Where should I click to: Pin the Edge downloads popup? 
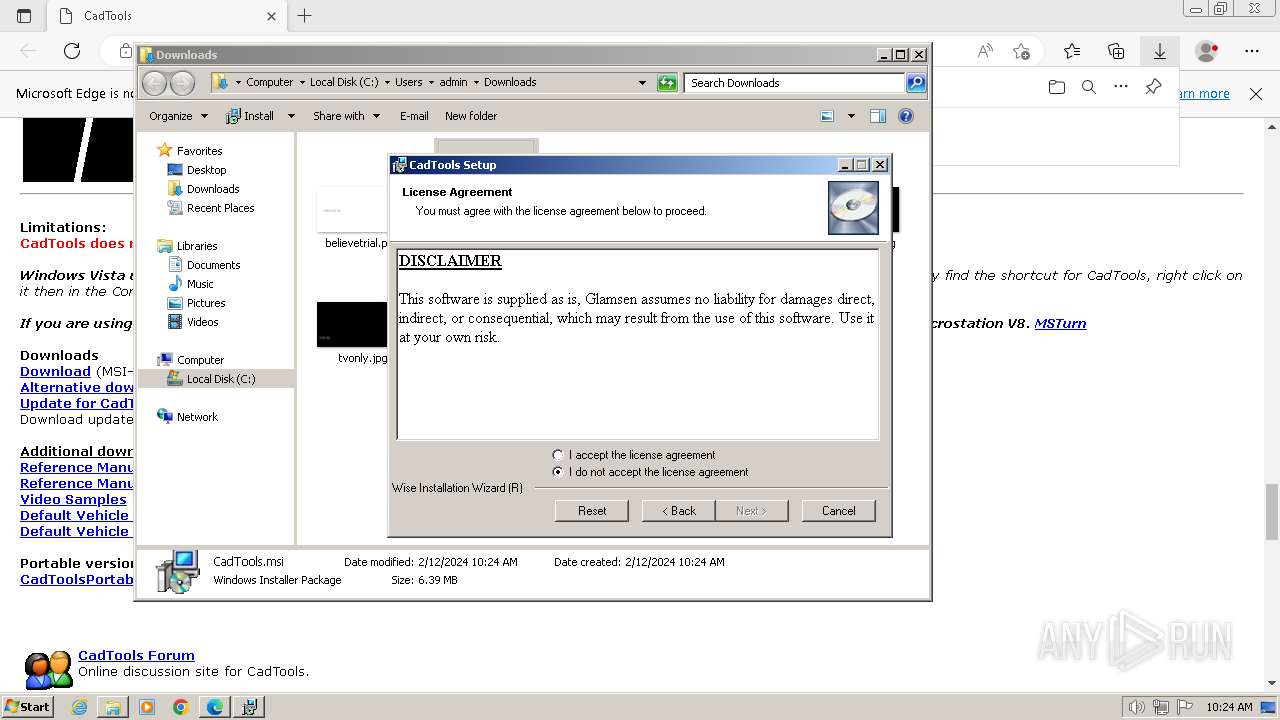tap(1153, 88)
